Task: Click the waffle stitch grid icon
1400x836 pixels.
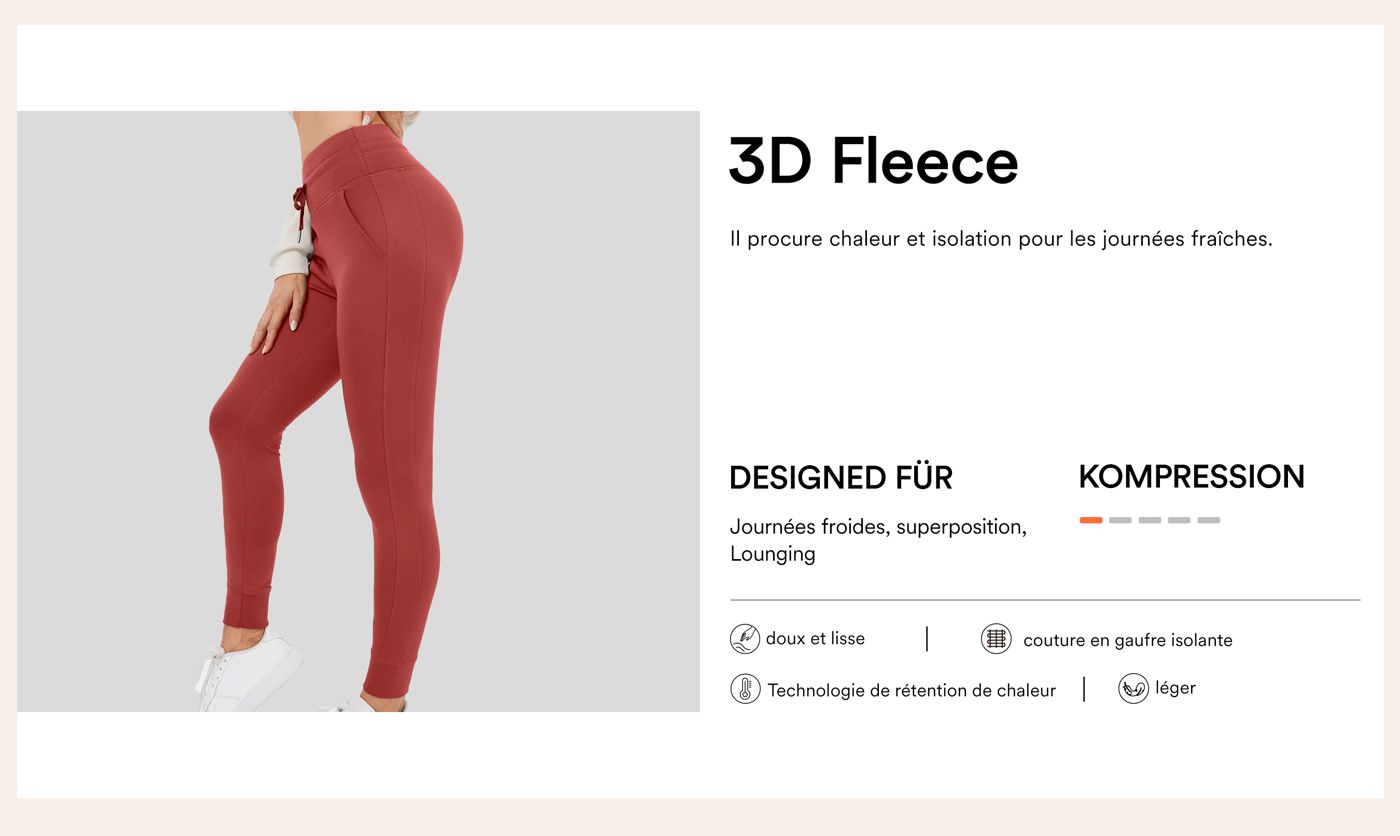Action: [x=996, y=639]
